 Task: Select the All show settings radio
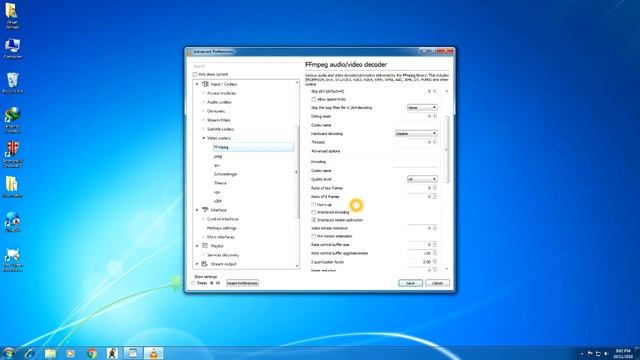(x=212, y=283)
